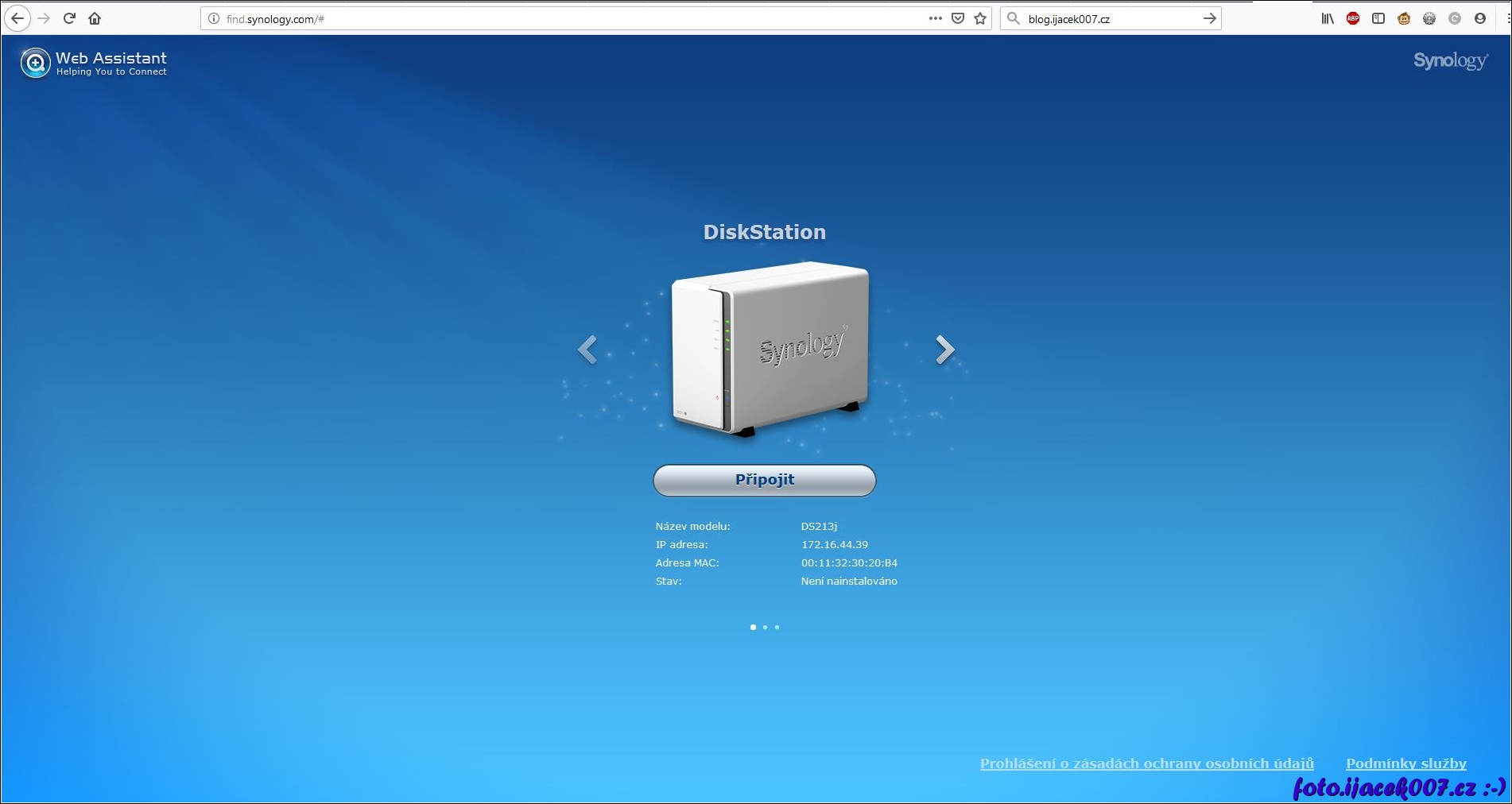Select the first carousel page dot
This screenshot has width=1512, height=804.
[x=753, y=628]
